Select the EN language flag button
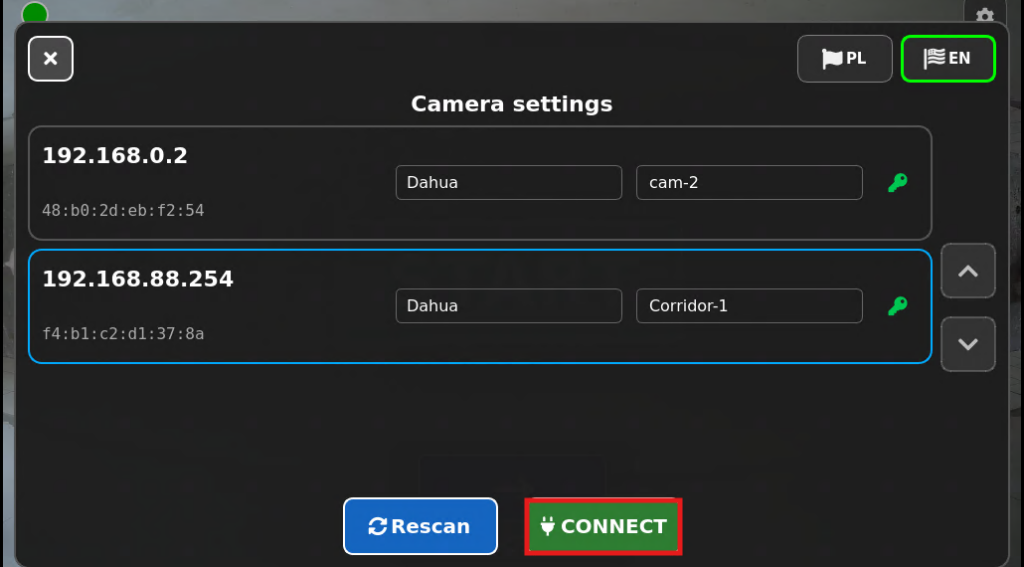1024x567 pixels. point(948,59)
